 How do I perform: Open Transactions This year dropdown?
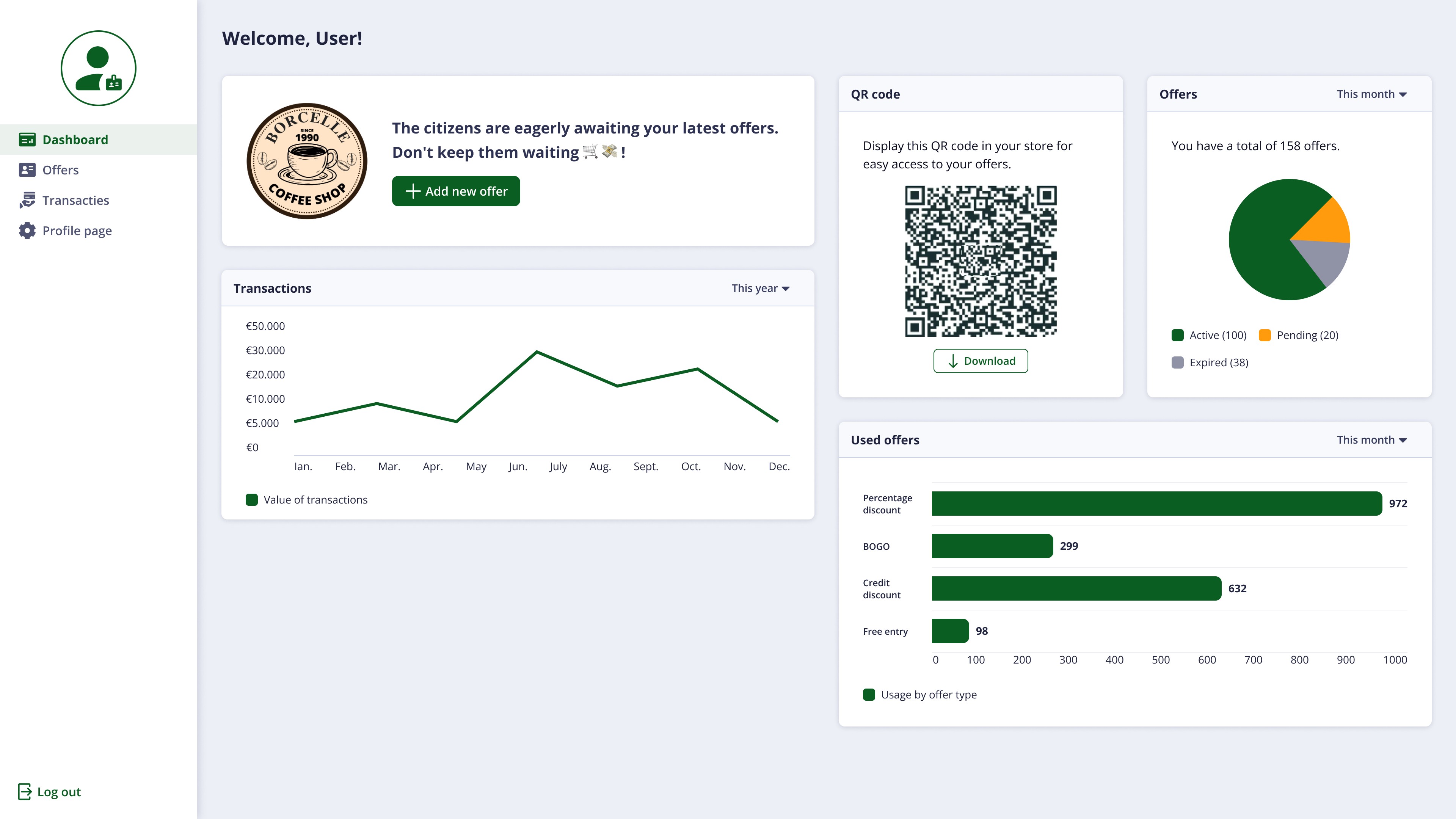760,288
